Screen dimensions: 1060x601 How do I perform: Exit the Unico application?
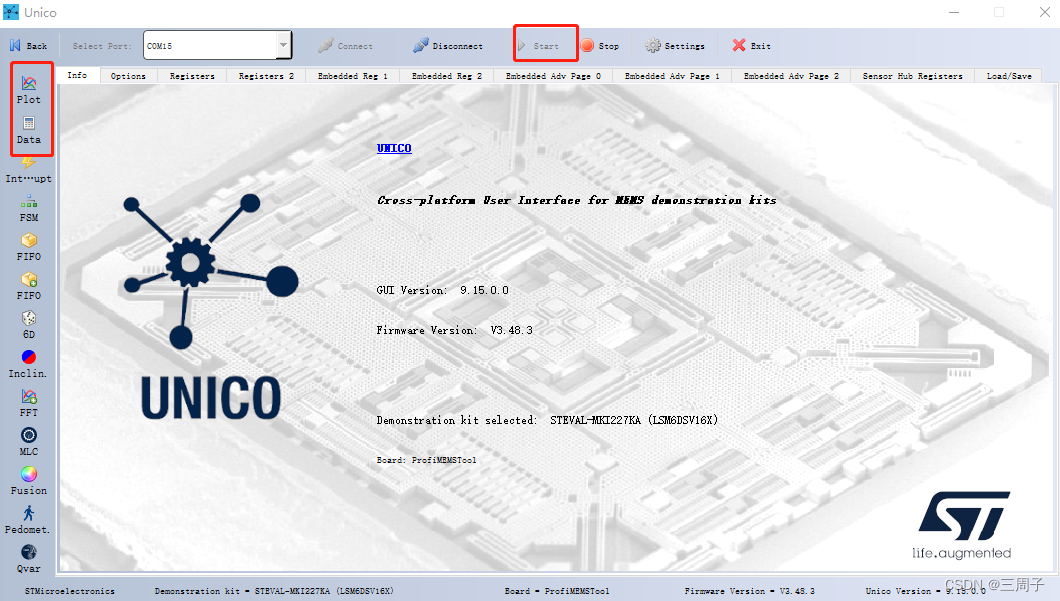(751, 46)
